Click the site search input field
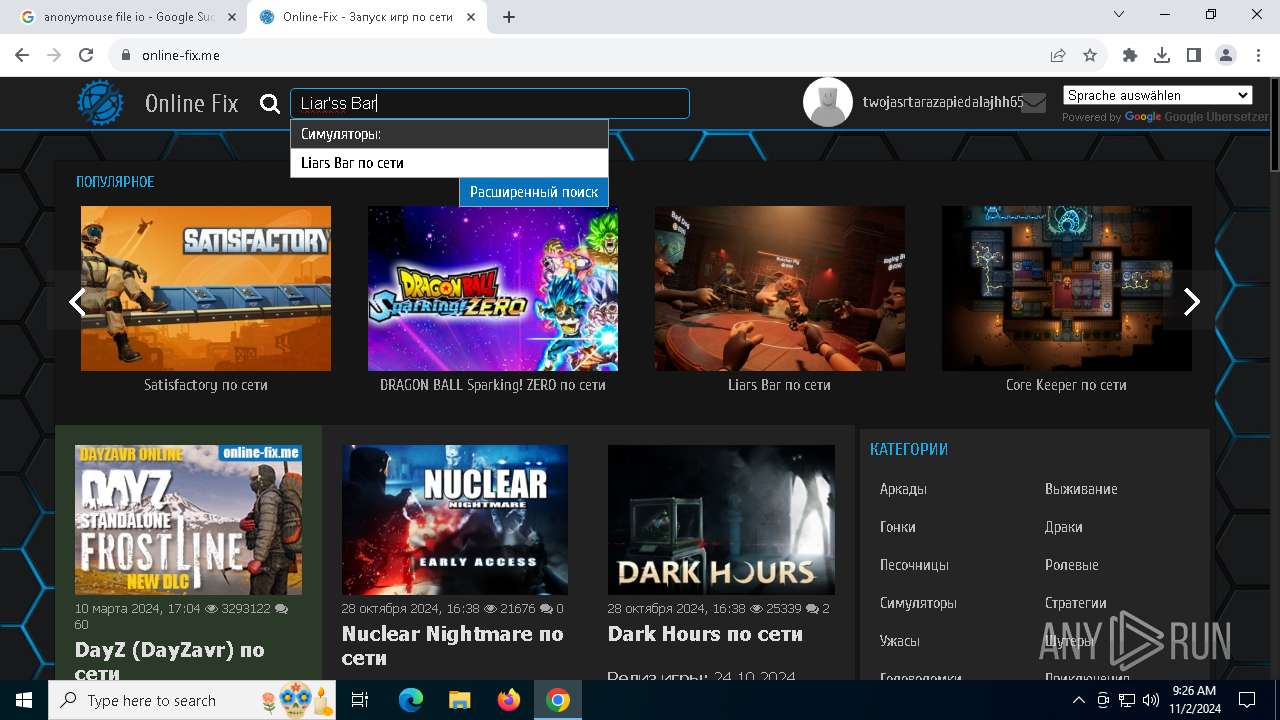This screenshot has height=720, width=1280. click(x=490, y=103)
